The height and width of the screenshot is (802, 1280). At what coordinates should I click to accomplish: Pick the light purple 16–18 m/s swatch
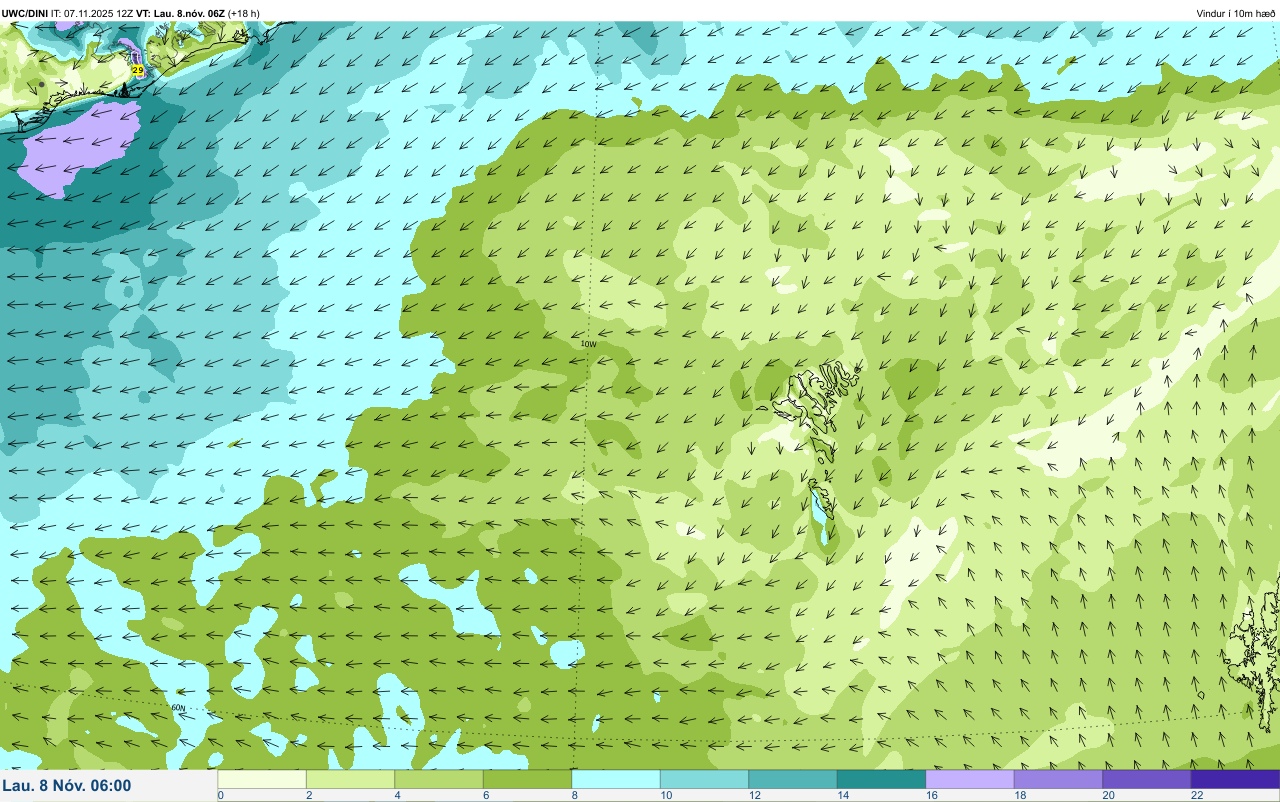click(x=970, y=779)
